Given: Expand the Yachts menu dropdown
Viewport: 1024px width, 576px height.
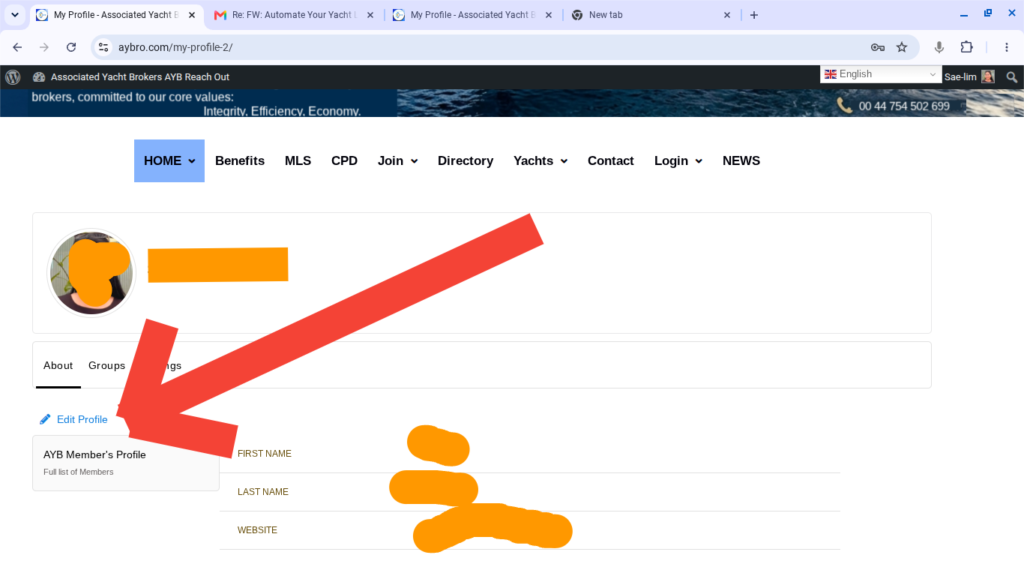Looking at the screenshot, I should pyautogui.click(x=540, y=161).
